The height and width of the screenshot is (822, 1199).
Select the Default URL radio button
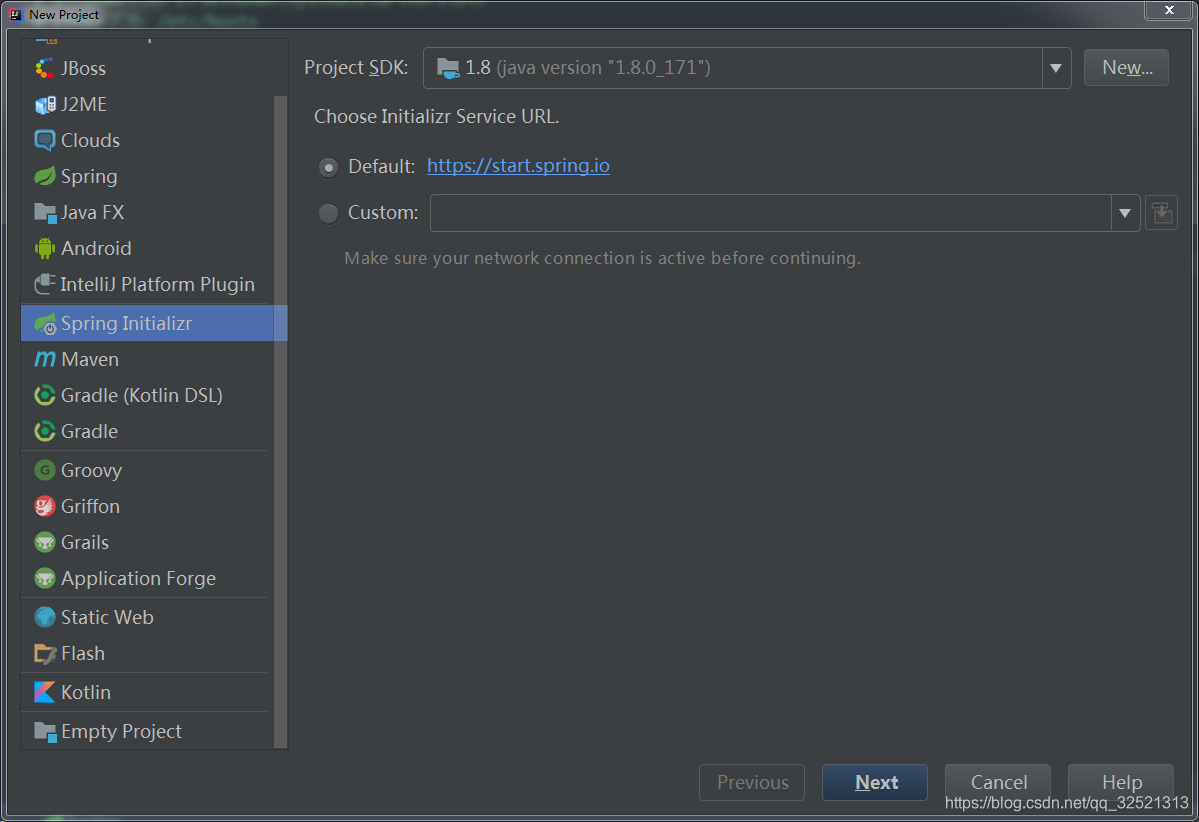click(328, 167)
